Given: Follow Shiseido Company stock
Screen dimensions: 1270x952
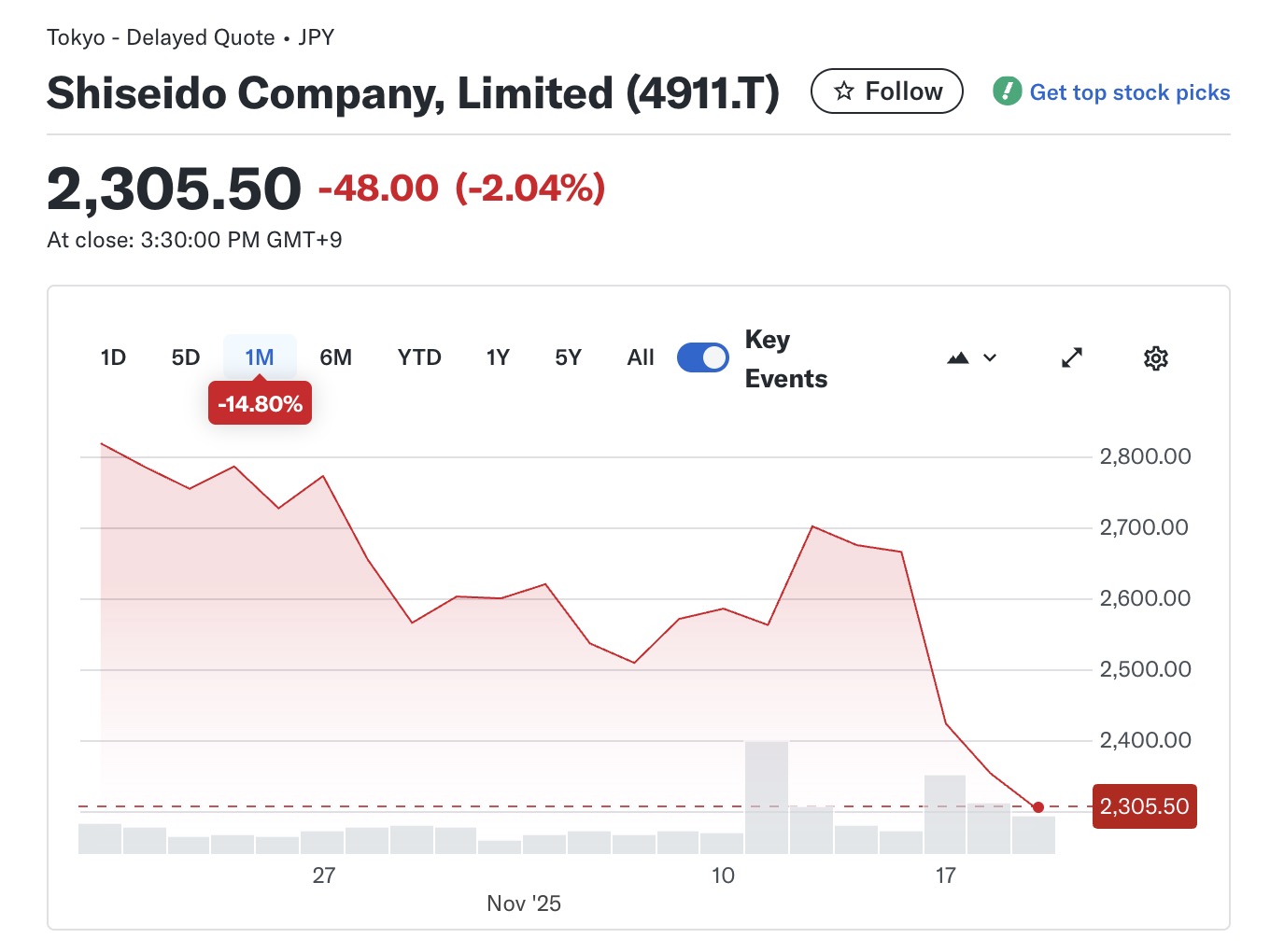Looking at the screenshot, I should click(x=886, y=91).
